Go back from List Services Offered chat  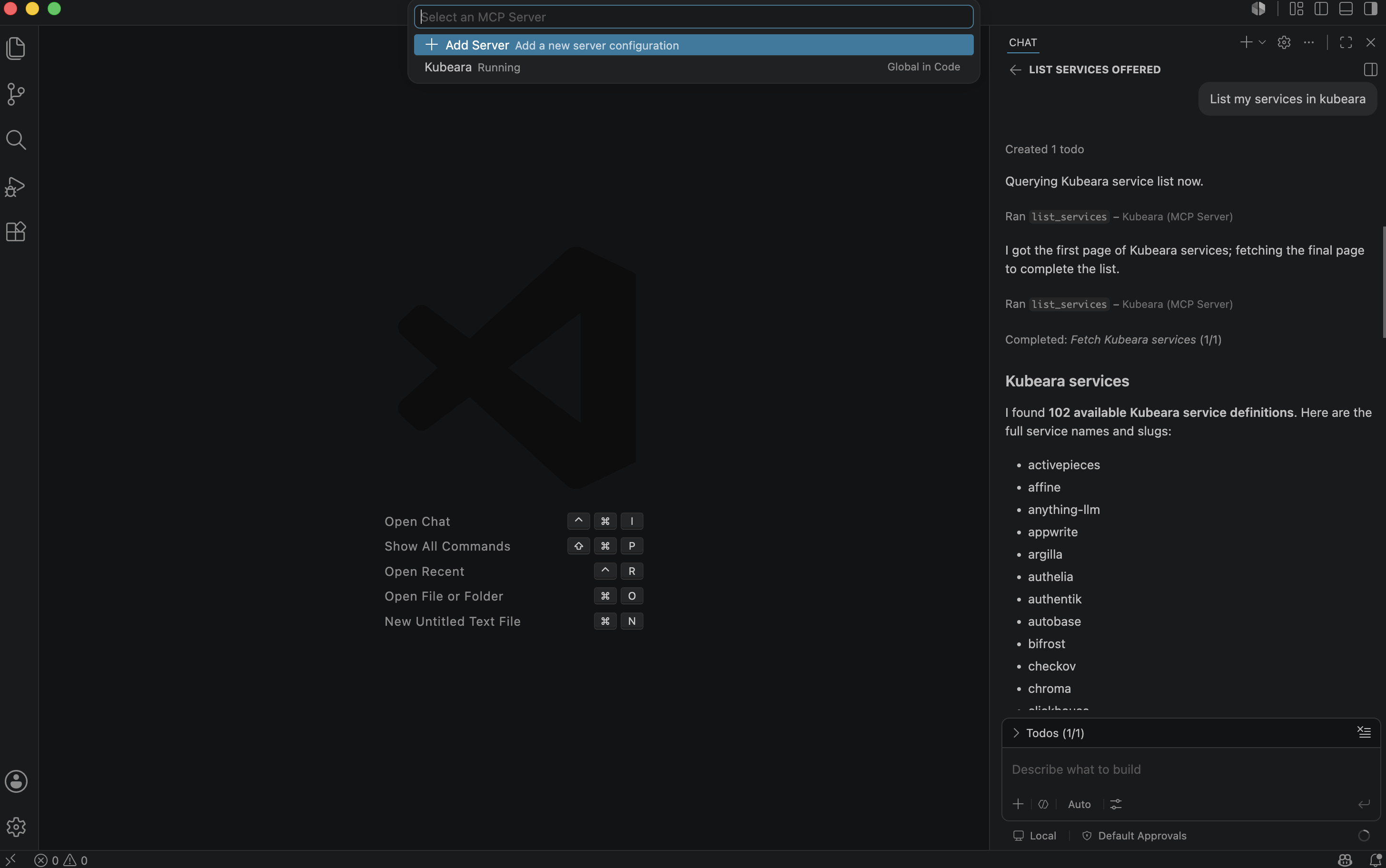[1015, 69]
